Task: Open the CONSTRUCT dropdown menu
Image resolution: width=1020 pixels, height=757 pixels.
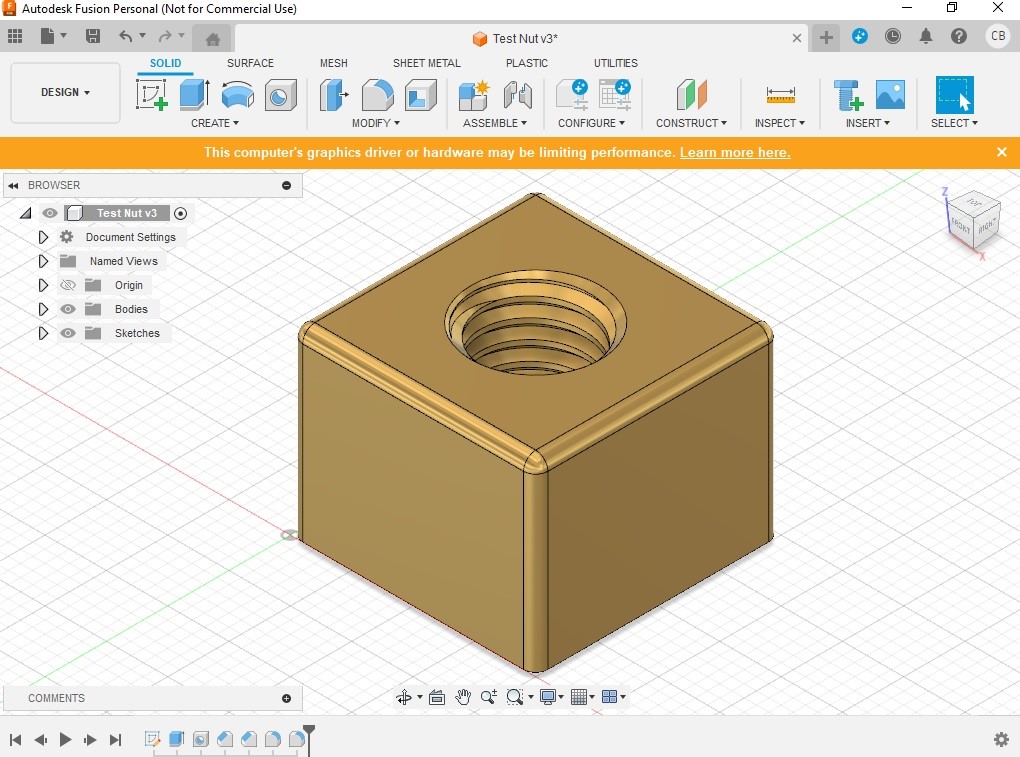Action: point(691,123)
